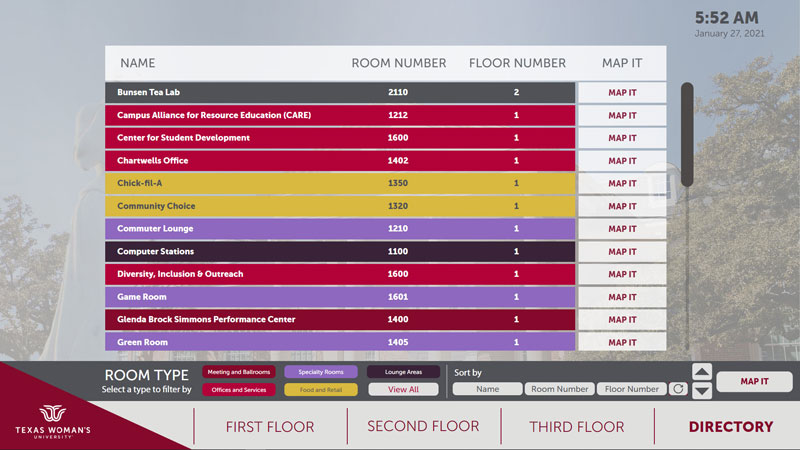Click room number 1100
The width and height of the screenshot is (800, 450).
[x=398, y=252]
